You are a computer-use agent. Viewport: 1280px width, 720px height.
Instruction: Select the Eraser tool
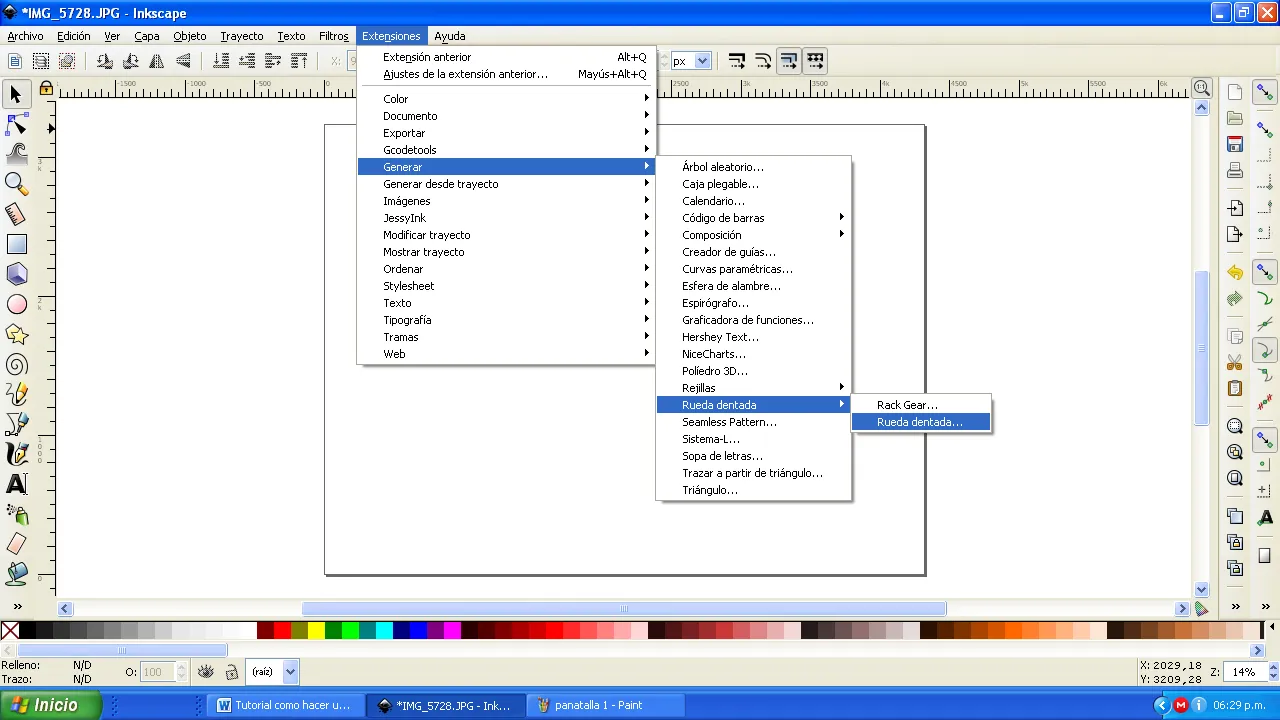[x=16, y=544]
